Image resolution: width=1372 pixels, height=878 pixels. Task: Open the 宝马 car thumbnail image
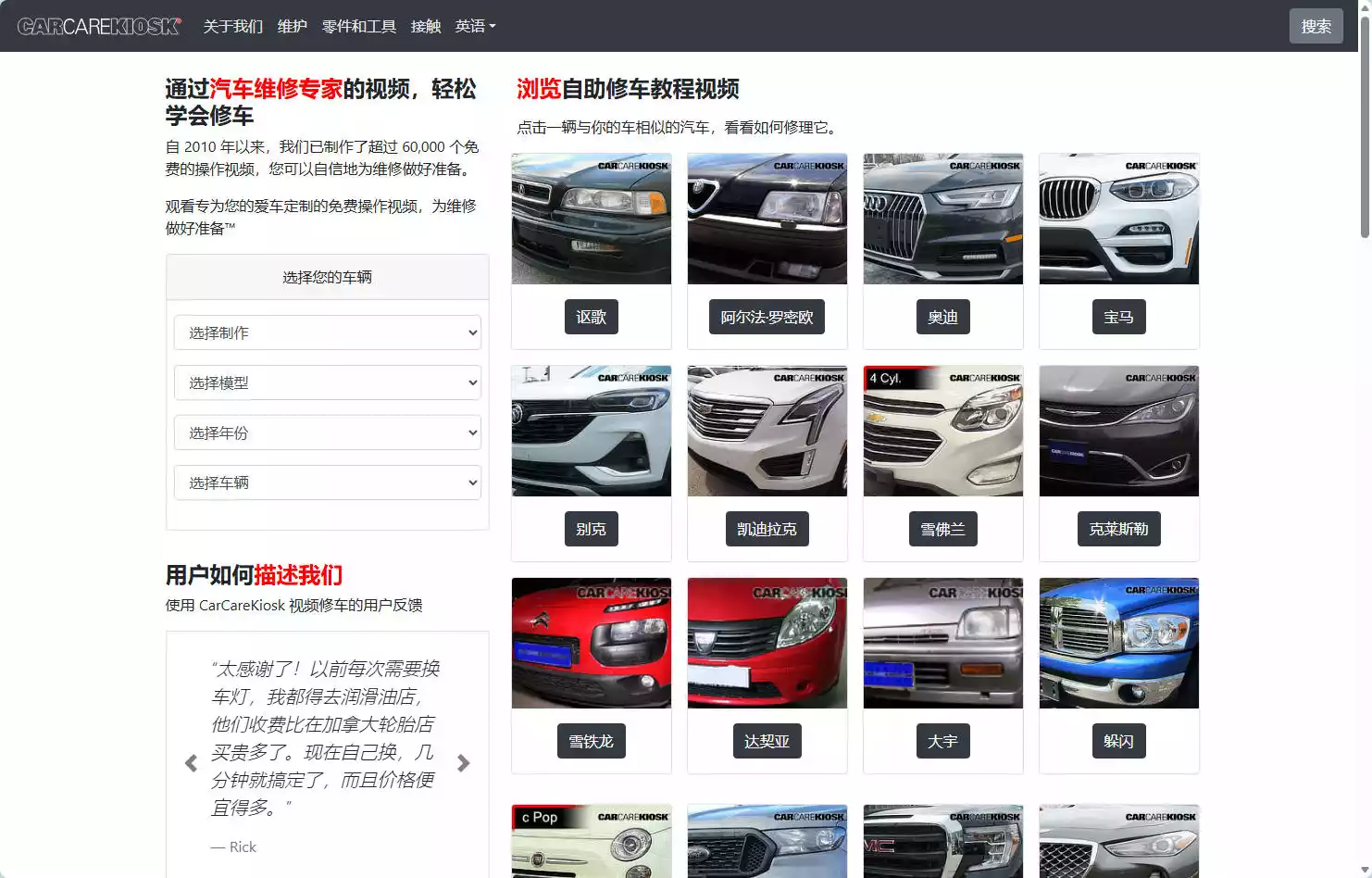click(x=1119, y=219)
